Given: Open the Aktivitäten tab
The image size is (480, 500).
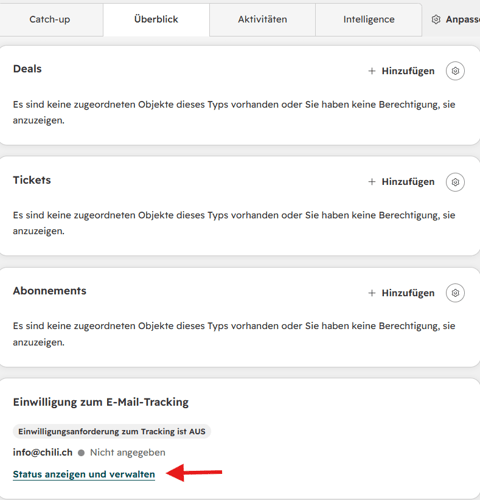Looking at the screenshot, I should tap(262, 19).
